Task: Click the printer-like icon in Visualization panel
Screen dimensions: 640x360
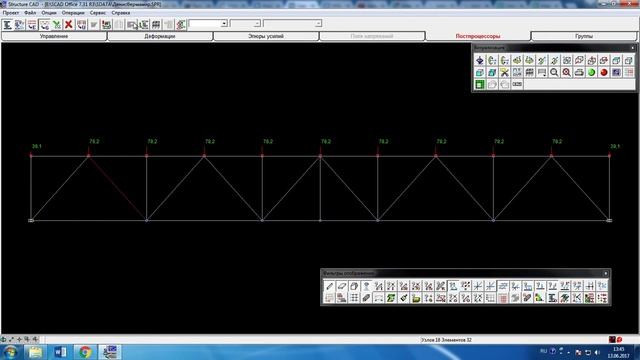Action: 579,73
